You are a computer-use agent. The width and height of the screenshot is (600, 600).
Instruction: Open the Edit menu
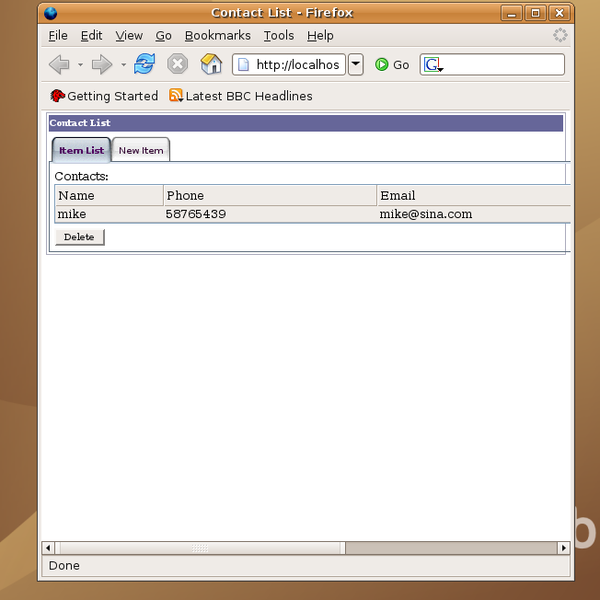(x=91, y=36)
